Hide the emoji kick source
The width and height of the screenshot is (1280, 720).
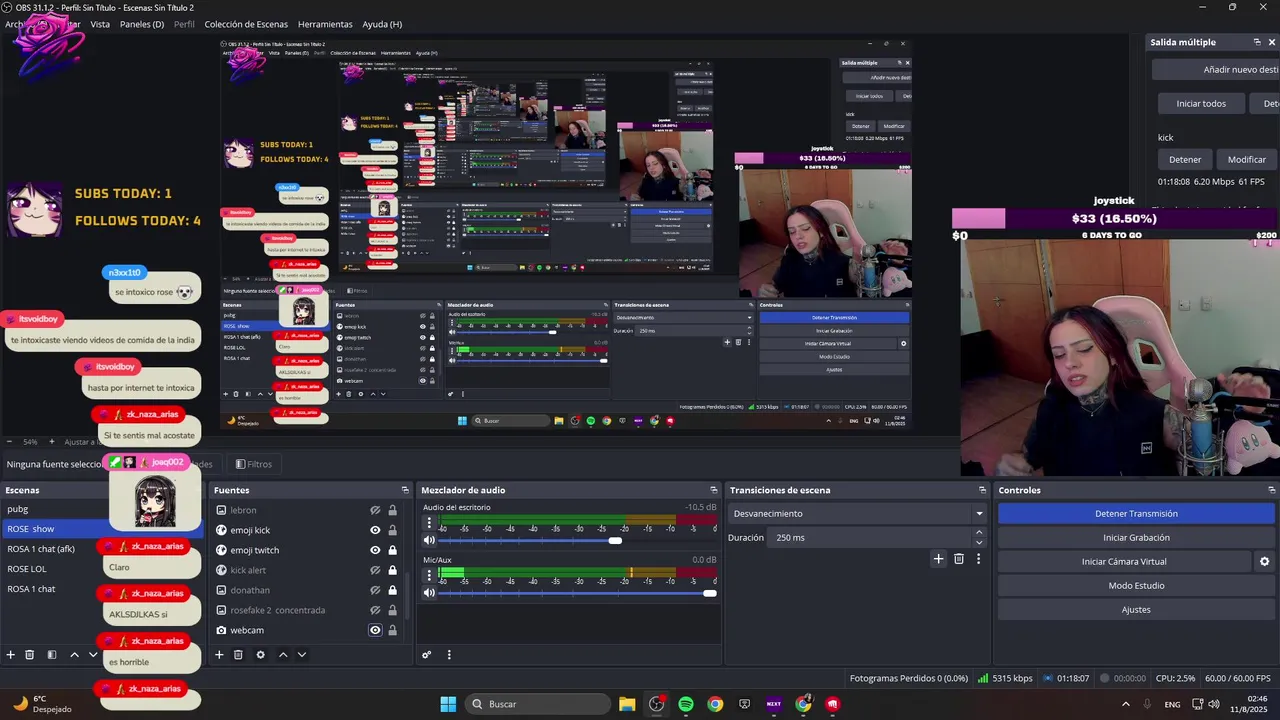tap(375, 530)
